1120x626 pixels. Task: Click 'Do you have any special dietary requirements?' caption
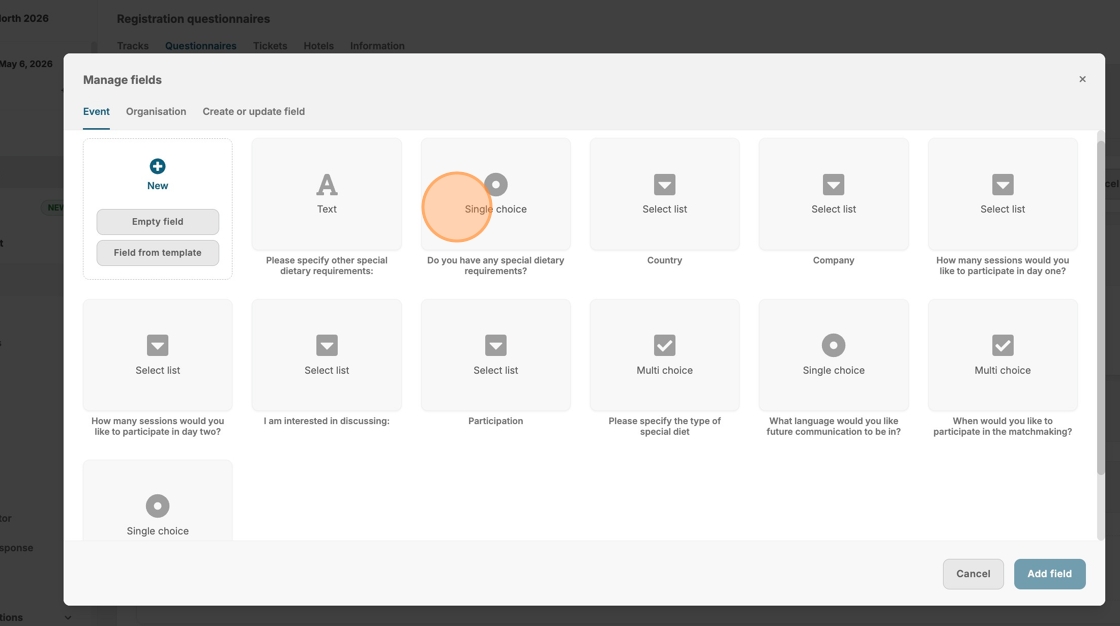pos(496,266)
